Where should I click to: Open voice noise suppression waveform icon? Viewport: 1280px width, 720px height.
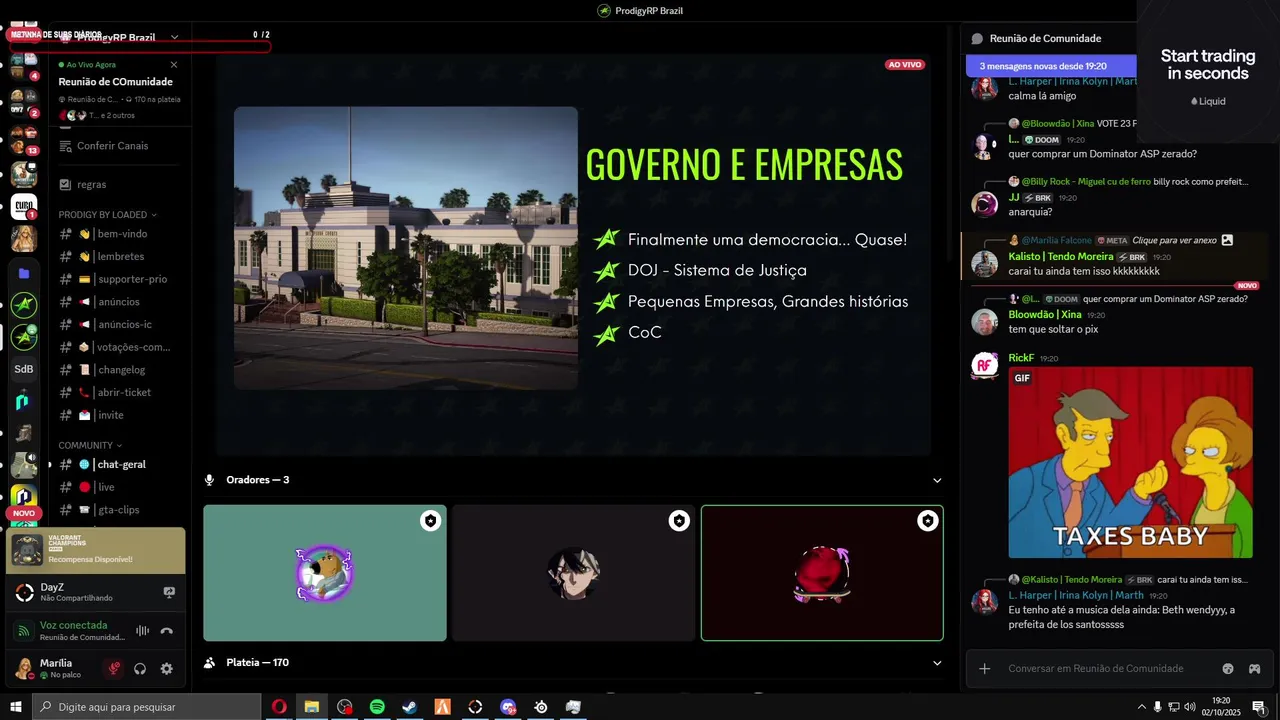(142, 631)
